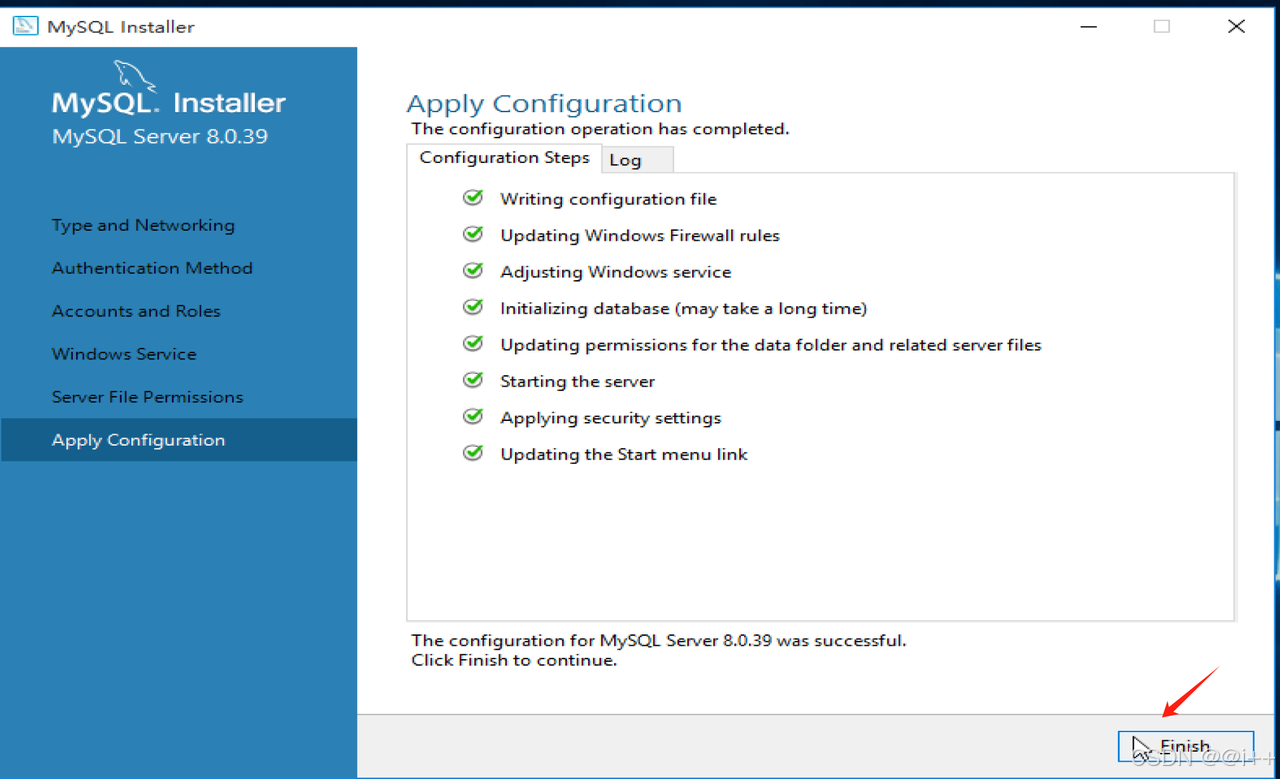Minimize the MySQL Installer window
The width and height of the screenshot is (1280, 779).
1087,26
